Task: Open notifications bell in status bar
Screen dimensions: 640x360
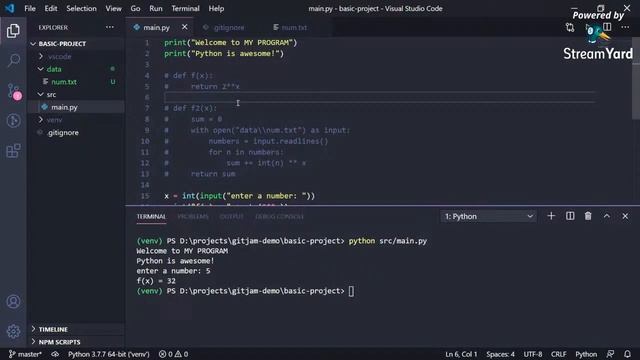Action: click(627, 354)
